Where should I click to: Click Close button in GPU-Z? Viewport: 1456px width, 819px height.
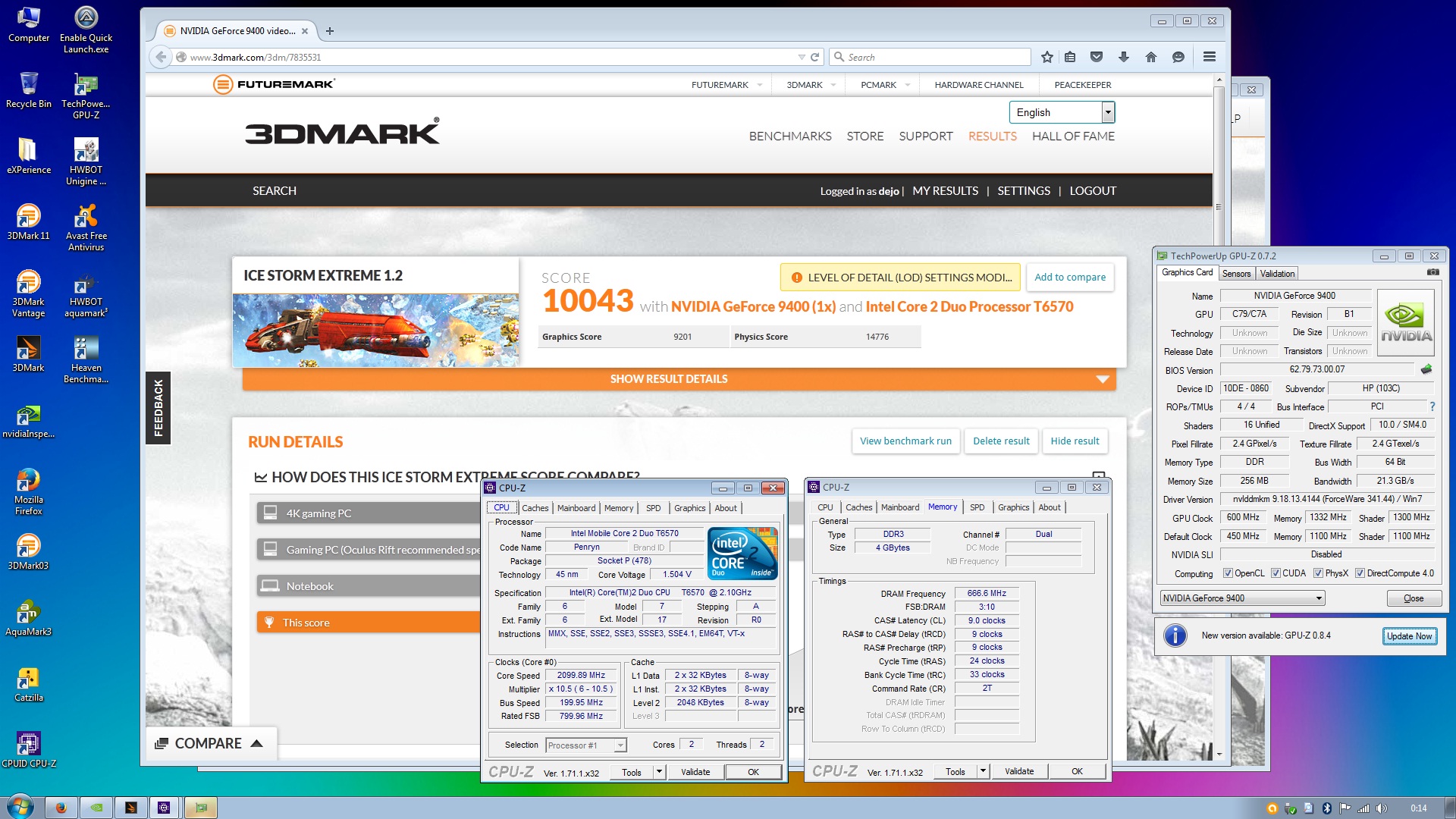click(x=1414, y=598)
